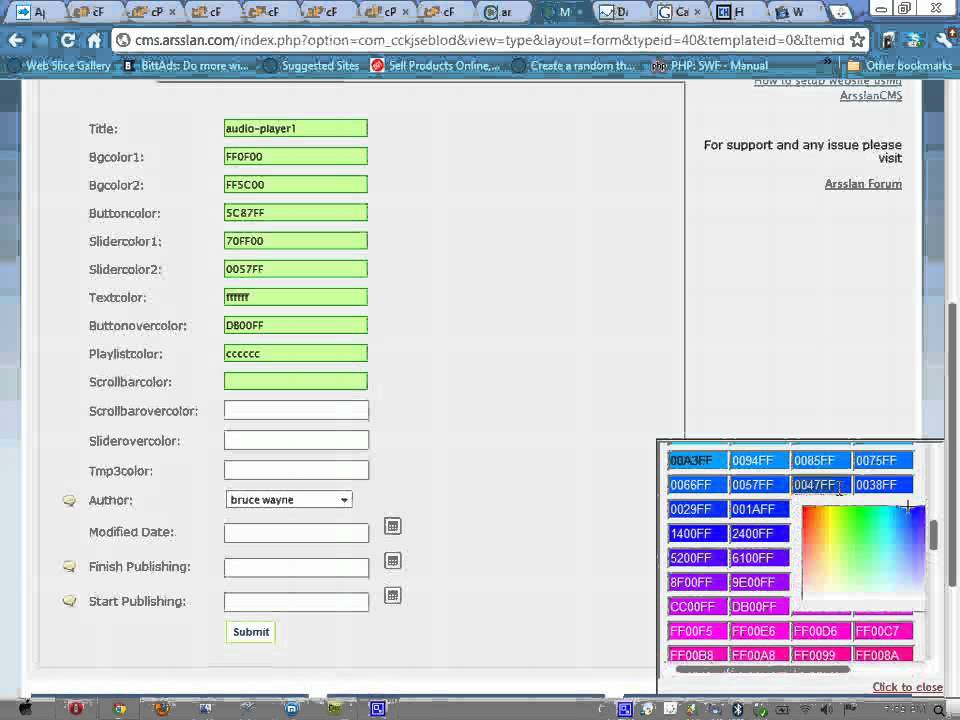Image resolution: width=960 pixels, height=720 pixels.
Task: Click the volume icon in the system tray
Action: click(827, 710)
